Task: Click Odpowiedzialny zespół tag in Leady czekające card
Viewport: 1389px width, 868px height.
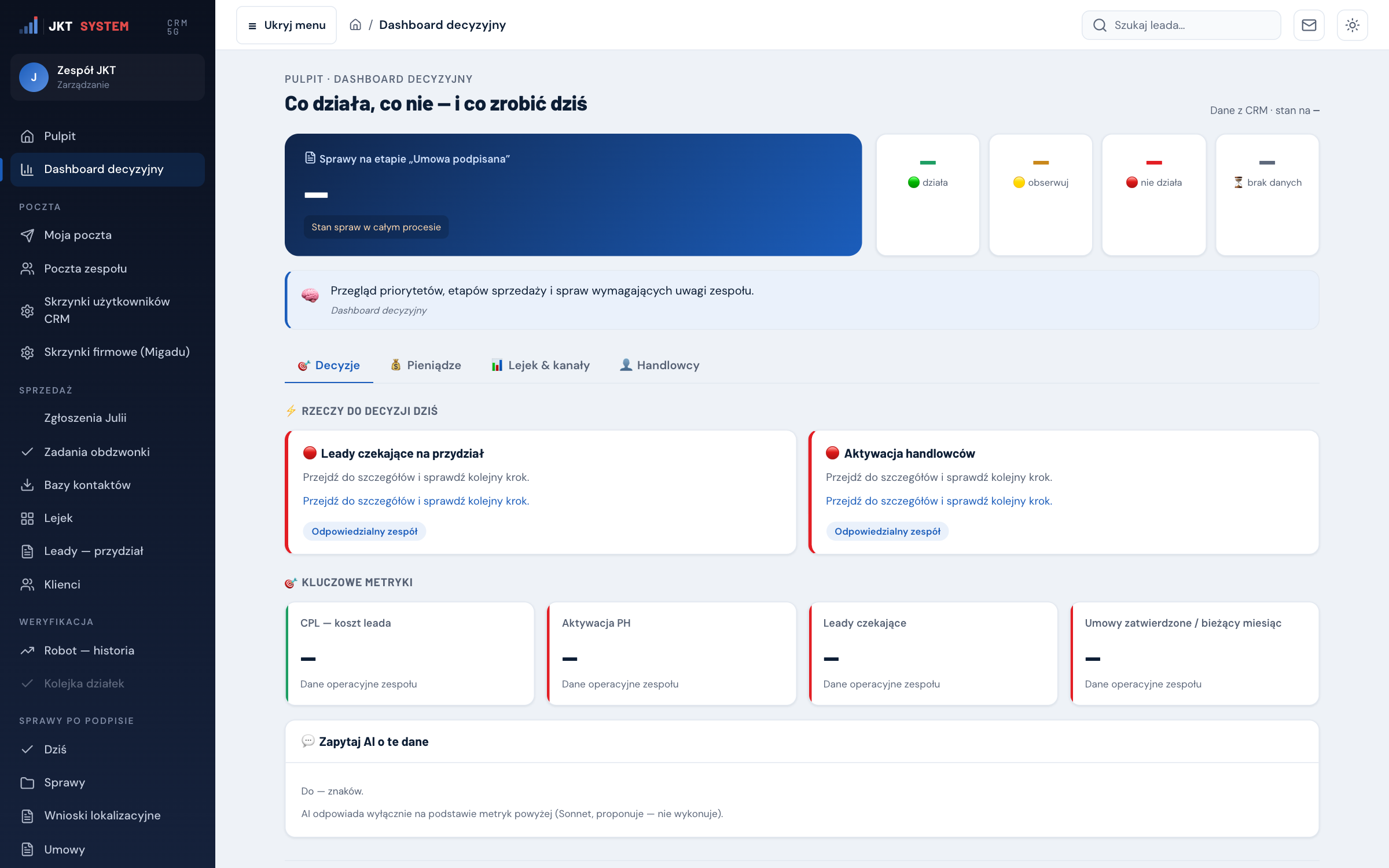Action: pos(365,531)
